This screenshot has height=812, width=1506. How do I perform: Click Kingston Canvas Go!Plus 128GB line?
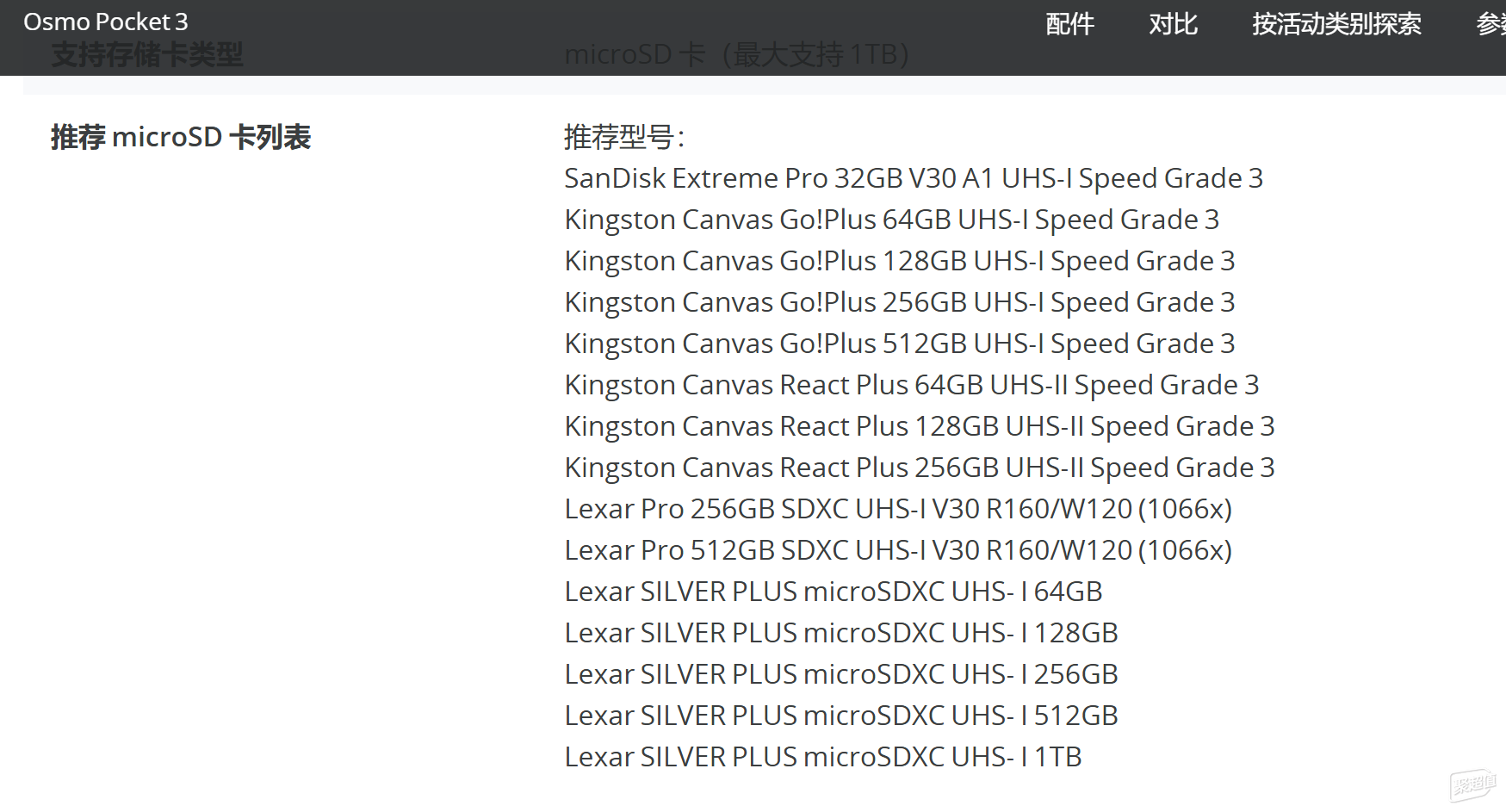point(900,261)
